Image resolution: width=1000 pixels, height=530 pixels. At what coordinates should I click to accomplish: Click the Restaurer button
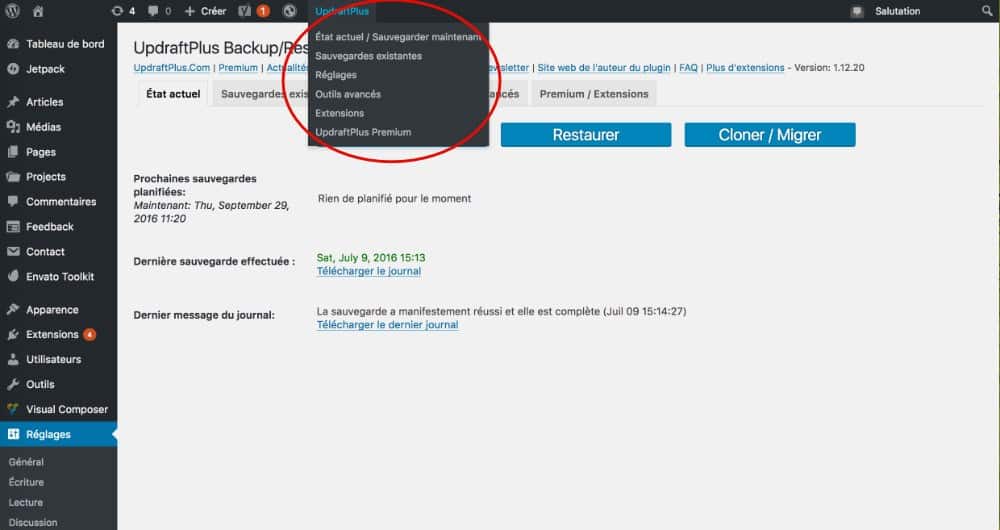point(585,135)
